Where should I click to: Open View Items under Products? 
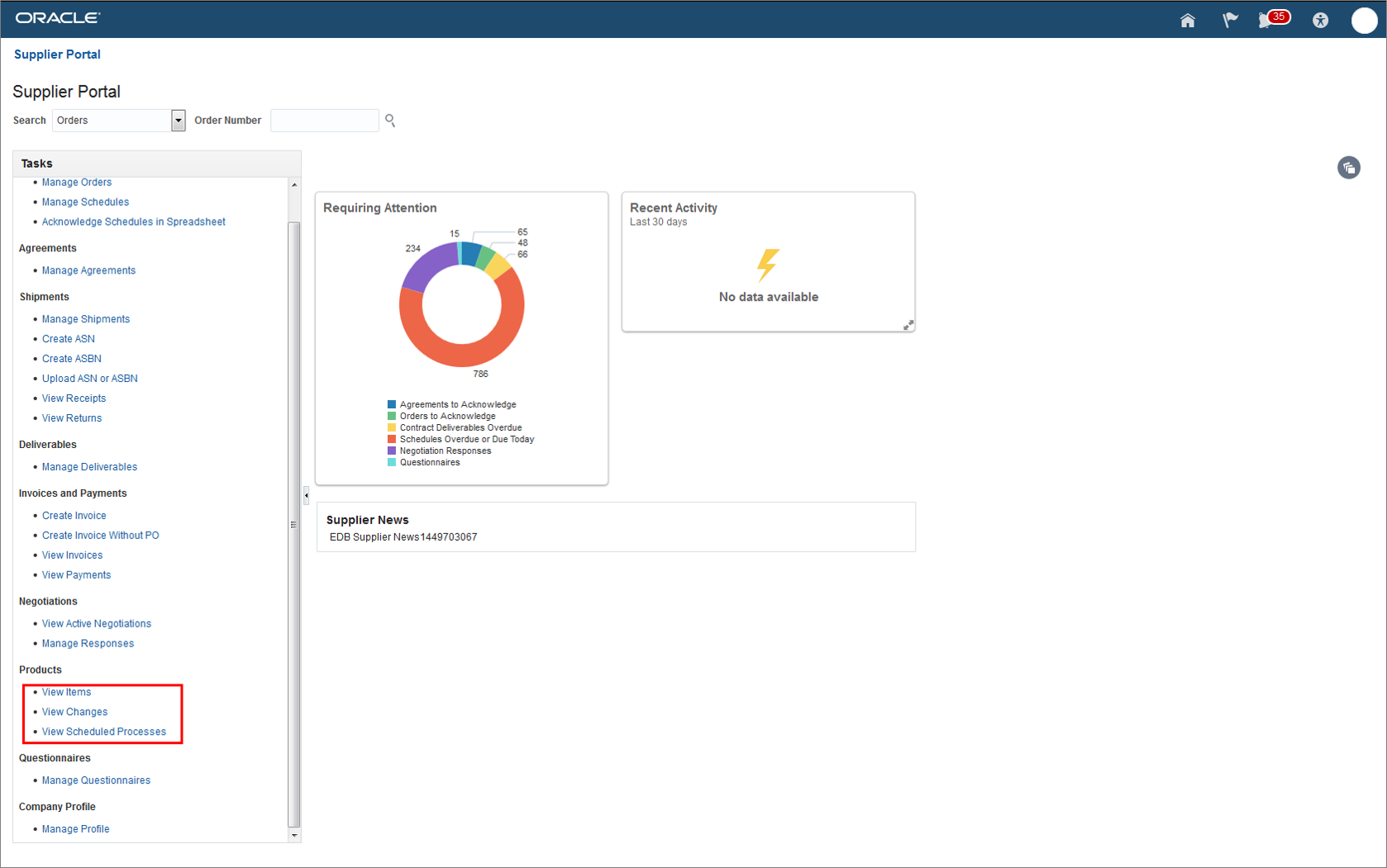coord(66,692)
